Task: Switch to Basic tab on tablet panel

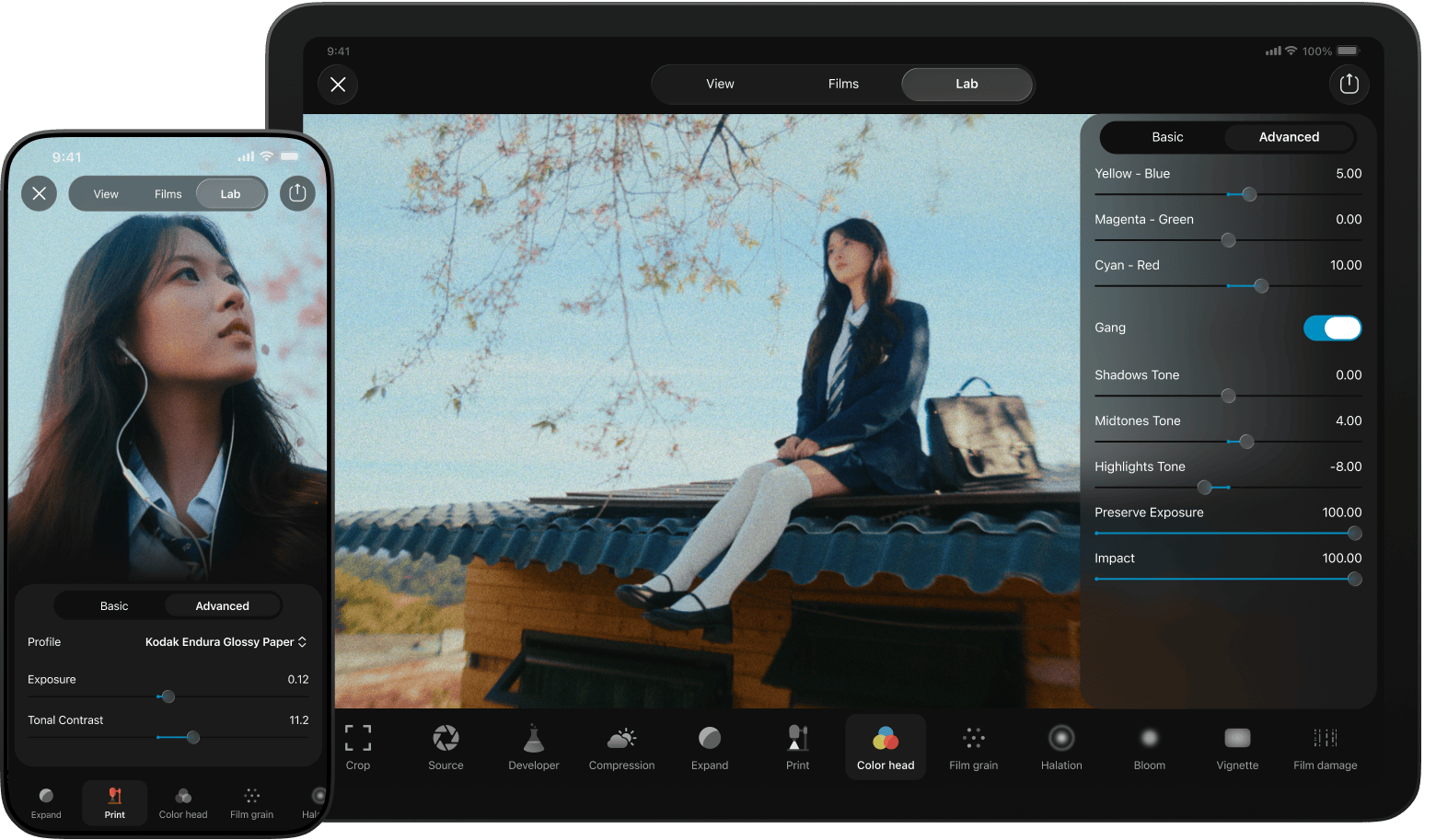Action: 1167,137
